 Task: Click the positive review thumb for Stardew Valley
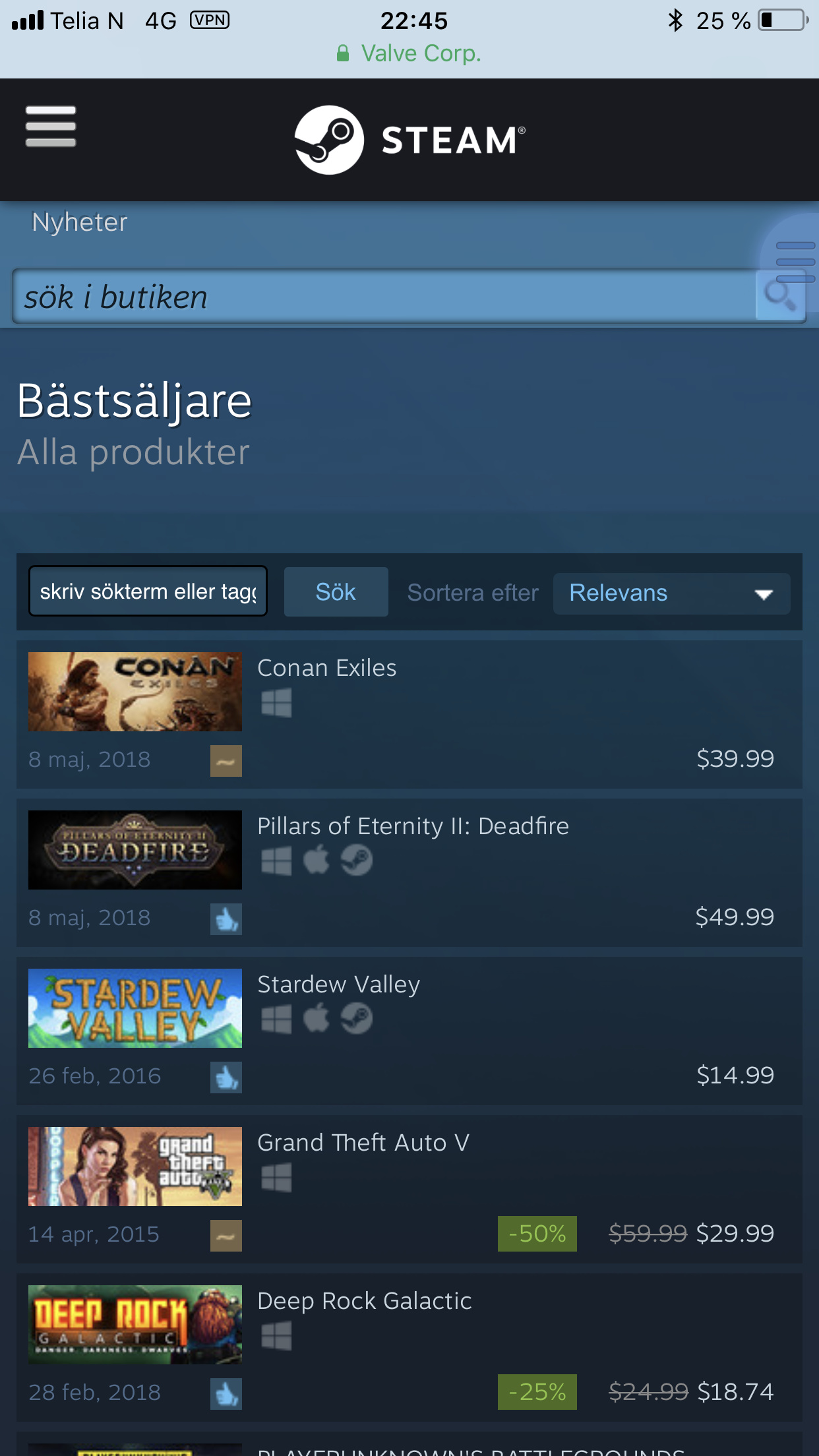click(x=226, y=1077)
